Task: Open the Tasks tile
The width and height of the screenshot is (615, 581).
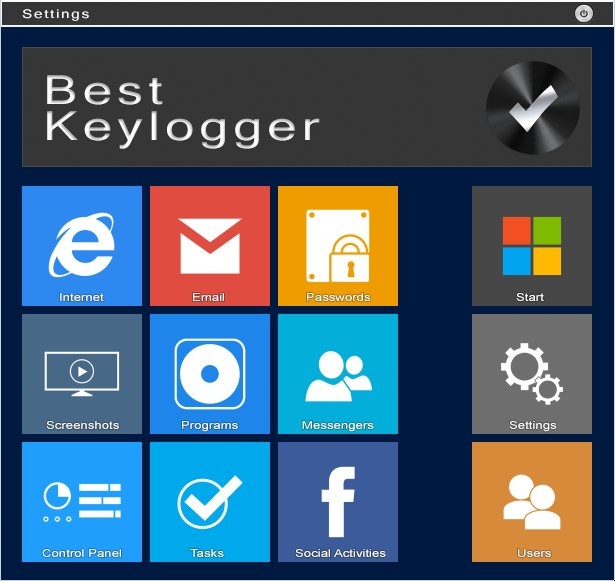Action: (x=210, y=502)
